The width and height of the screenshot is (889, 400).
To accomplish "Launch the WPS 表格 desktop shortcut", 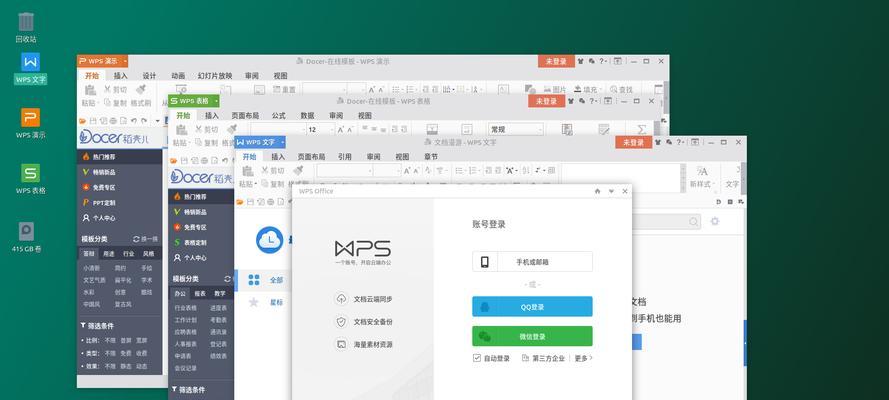I will 30,178.
